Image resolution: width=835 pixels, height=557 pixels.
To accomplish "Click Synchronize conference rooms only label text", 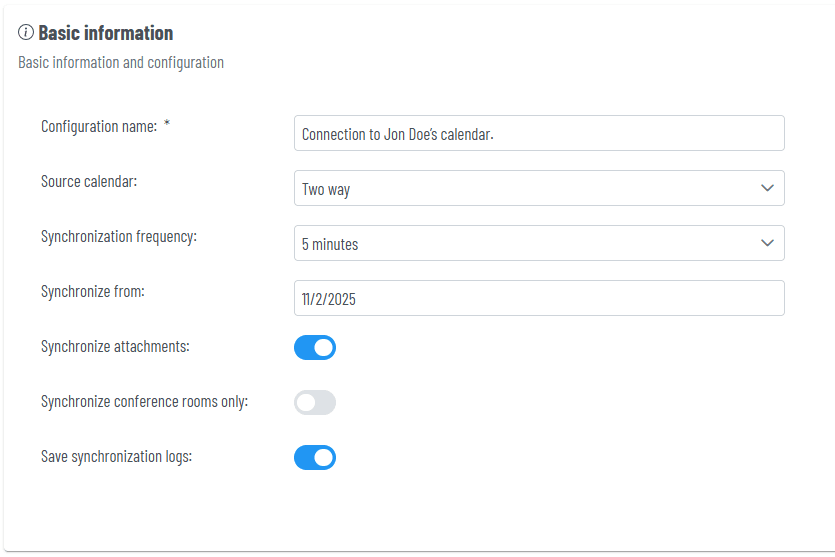I will [144, 402].
